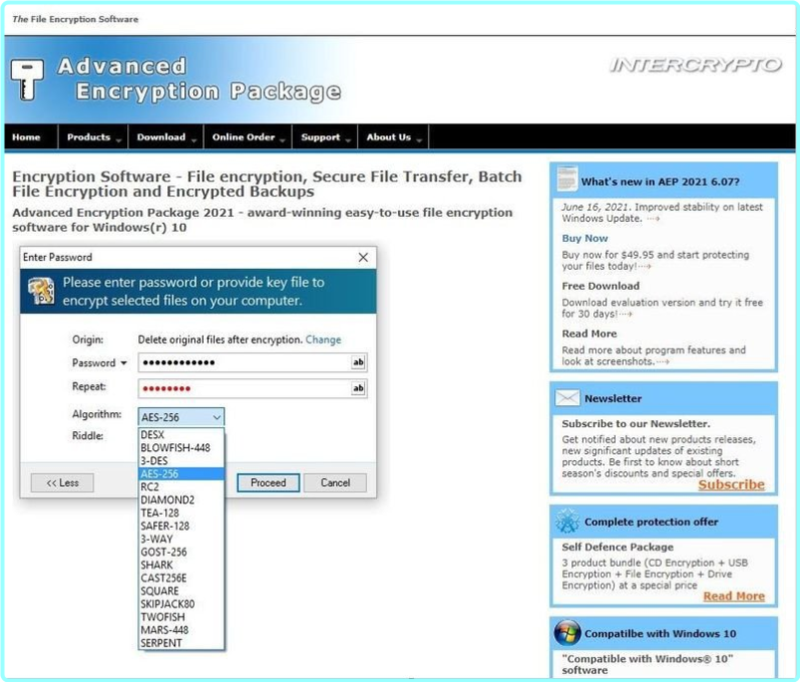Click the key logo icon in the header
The image size is (800, 682).
point(27,79)
